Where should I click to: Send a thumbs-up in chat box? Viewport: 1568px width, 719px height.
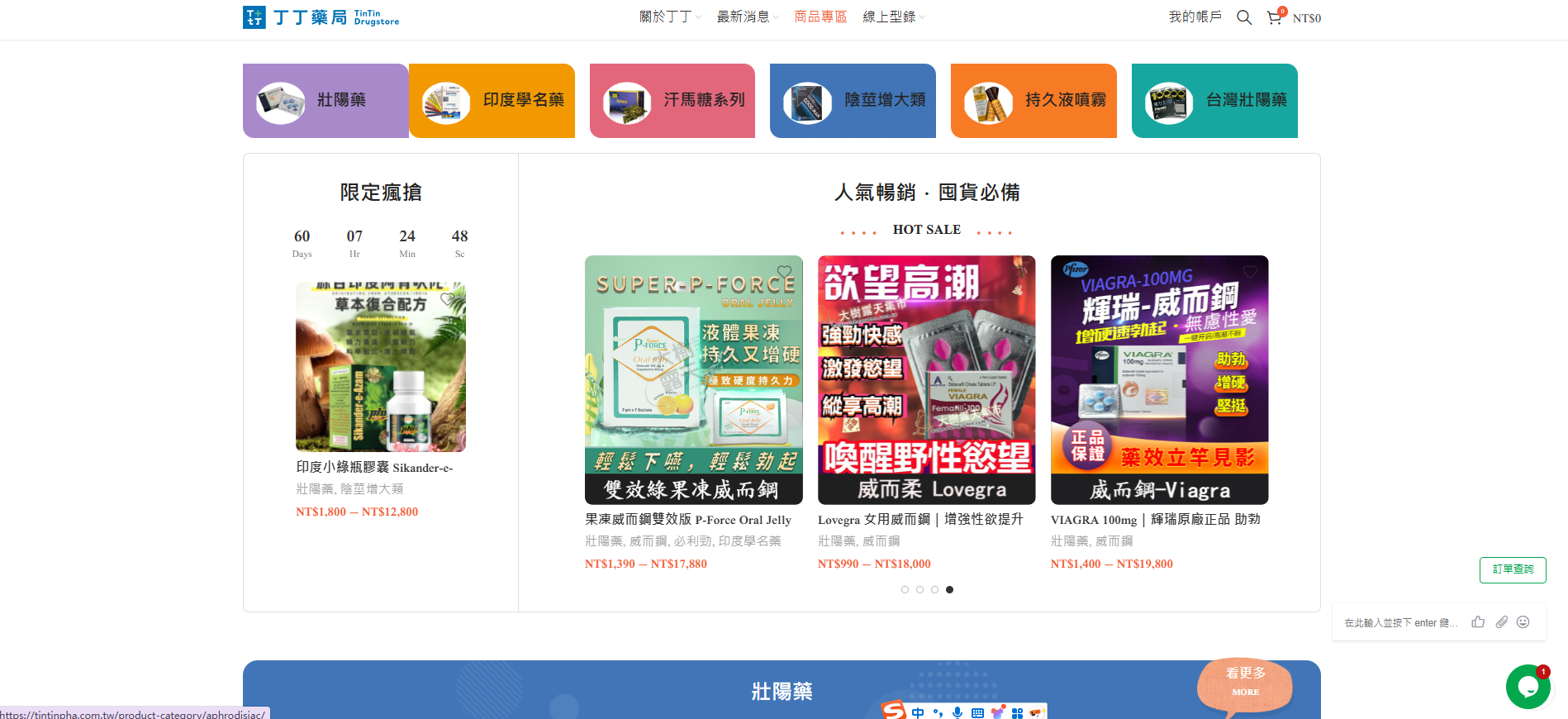1478,621
